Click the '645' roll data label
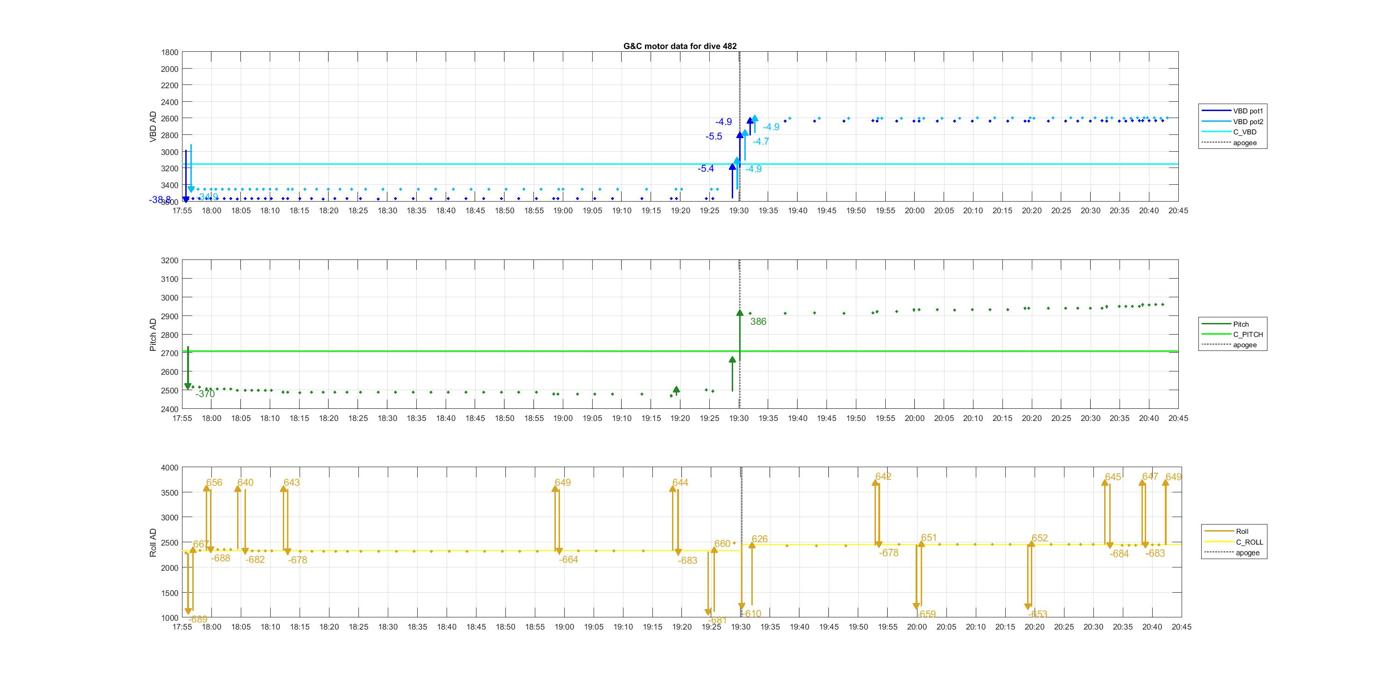This screenshot has height=693, width=1400. click(1113, 477)
